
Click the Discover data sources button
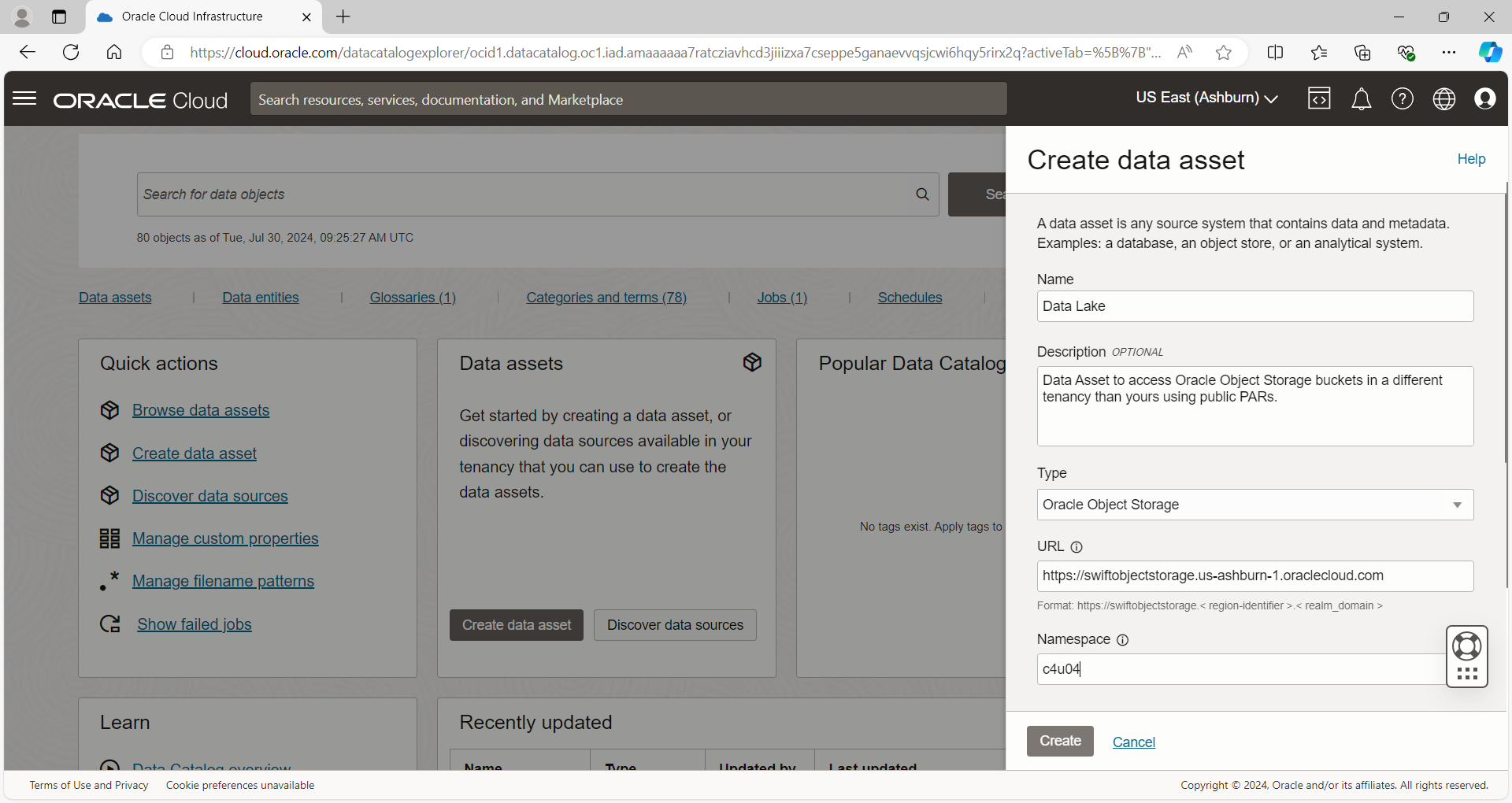(x=675, y=625)
